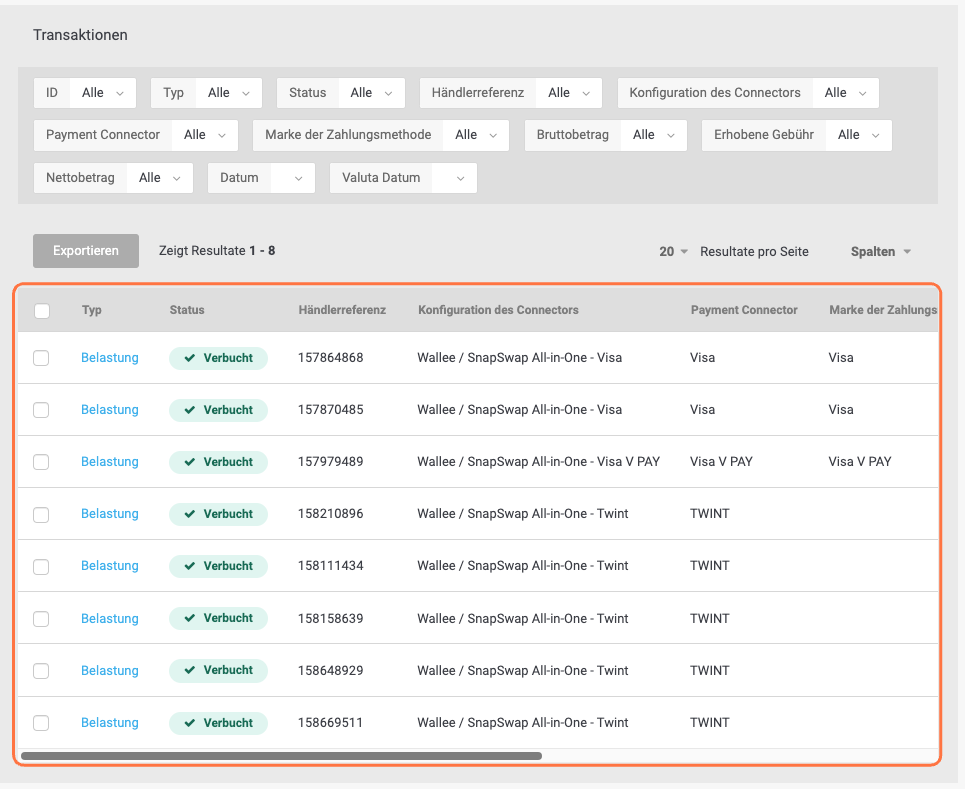This screenshot has width=965, height=789.
Task: Click the Exportieren button
Action: (86, 251)
